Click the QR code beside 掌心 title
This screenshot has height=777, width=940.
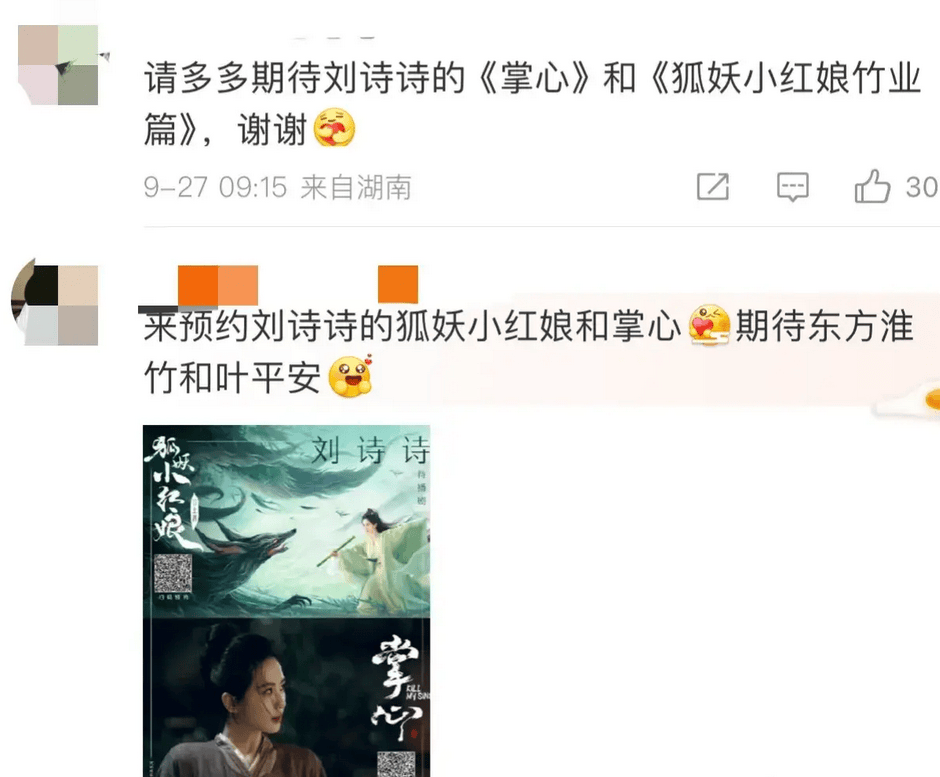click(396, 764)
